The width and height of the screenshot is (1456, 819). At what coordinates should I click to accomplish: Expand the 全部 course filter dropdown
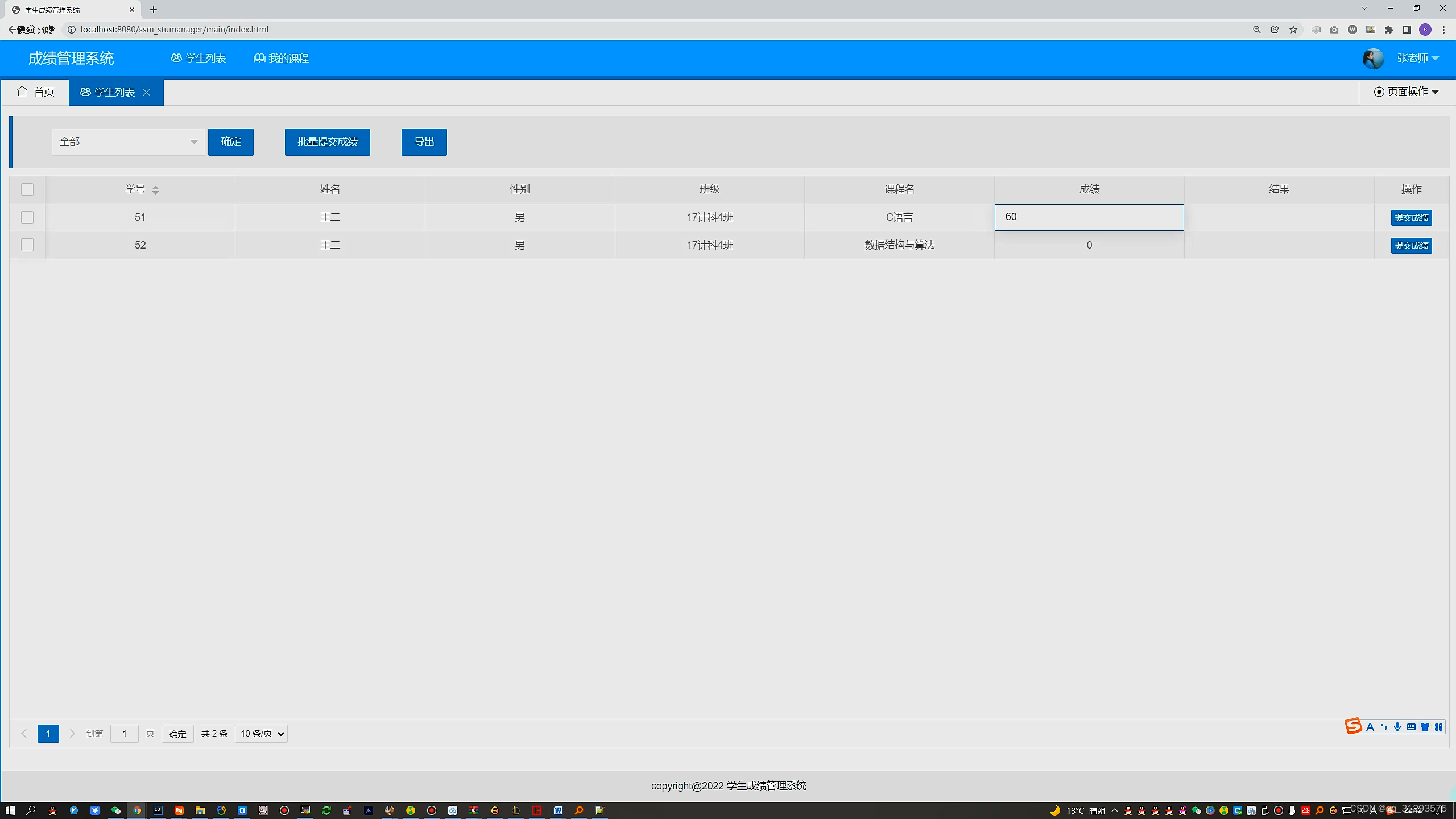[x=129, y=142]
